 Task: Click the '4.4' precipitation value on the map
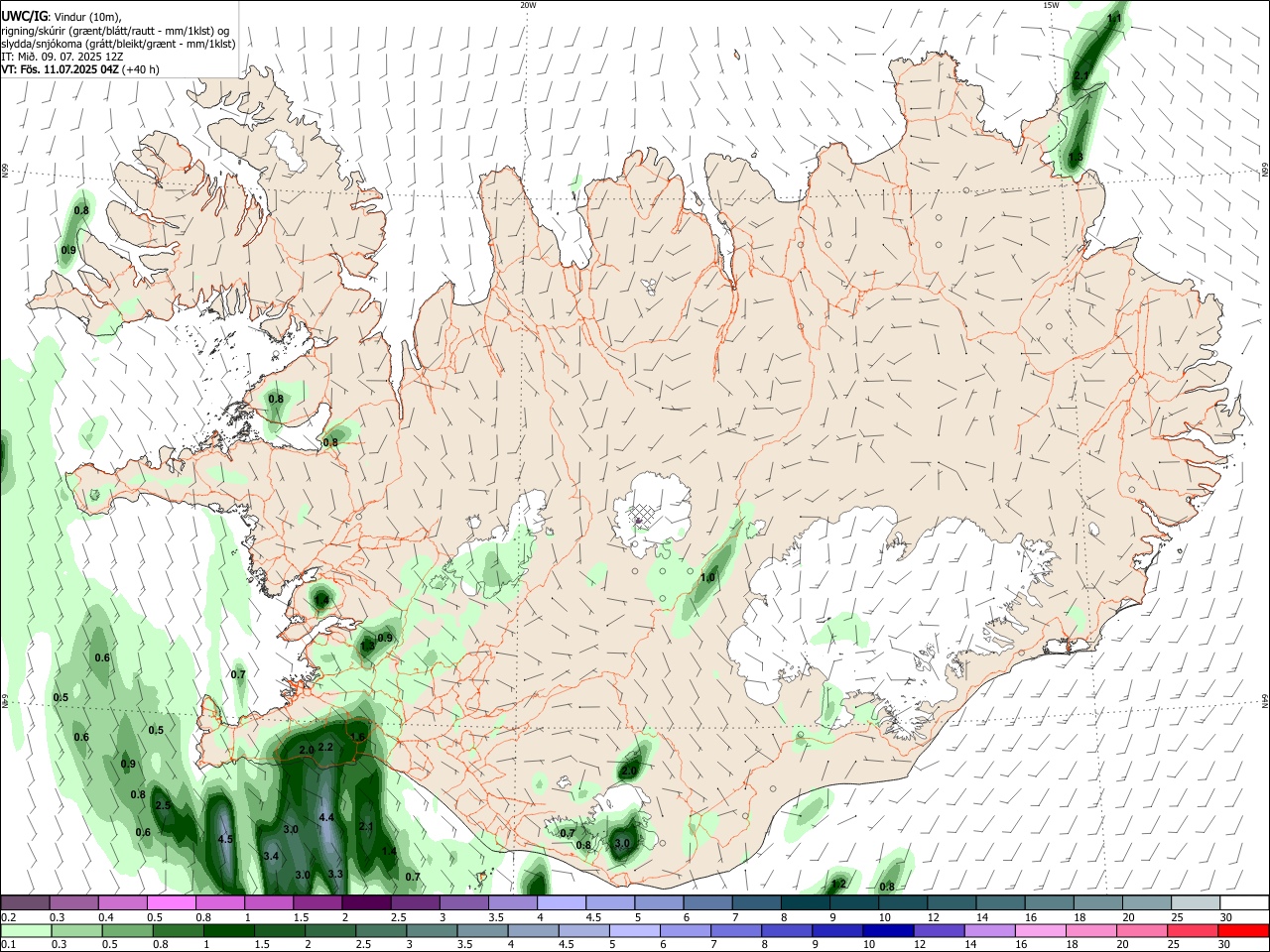click(326, 817)
